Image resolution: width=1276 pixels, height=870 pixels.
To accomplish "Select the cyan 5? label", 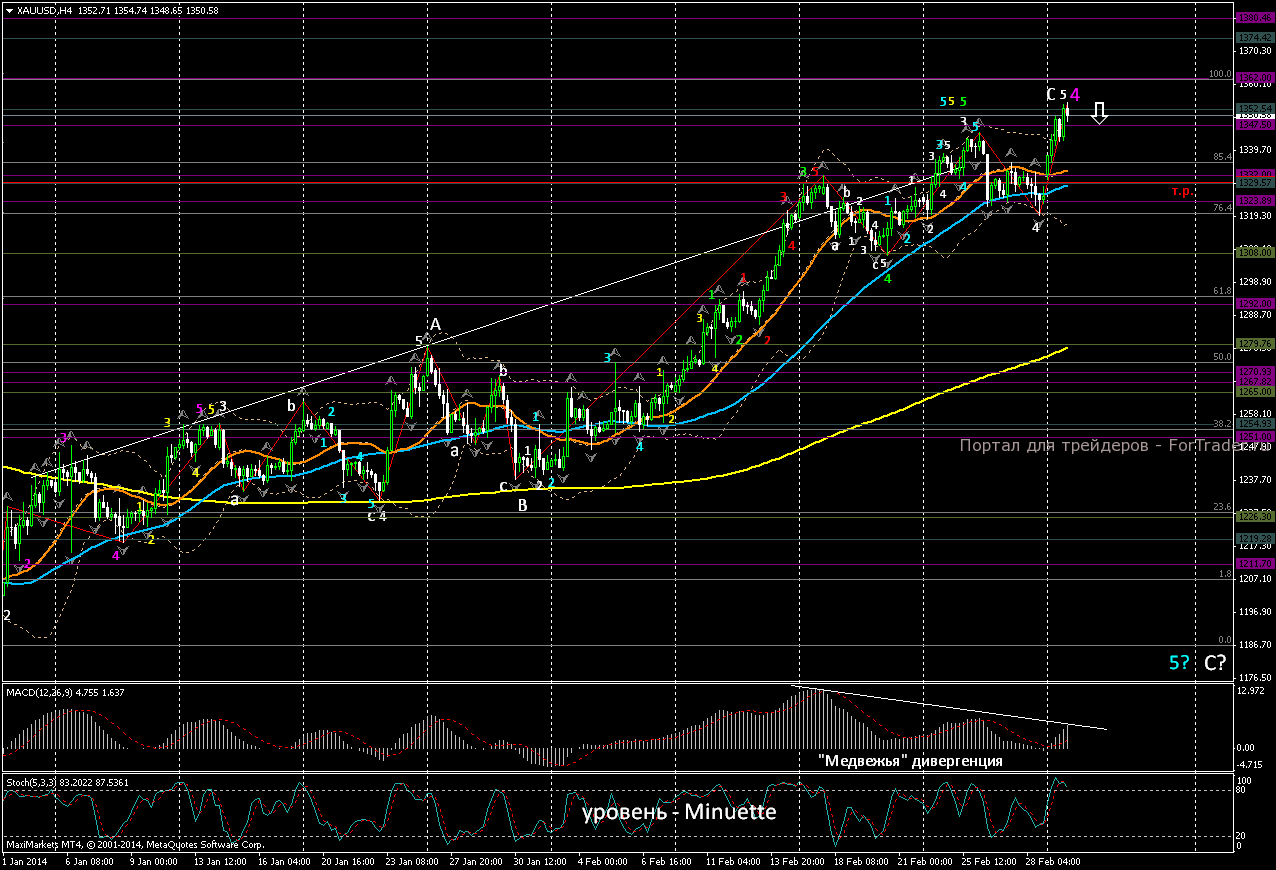I will click(x=1180, y=662).
